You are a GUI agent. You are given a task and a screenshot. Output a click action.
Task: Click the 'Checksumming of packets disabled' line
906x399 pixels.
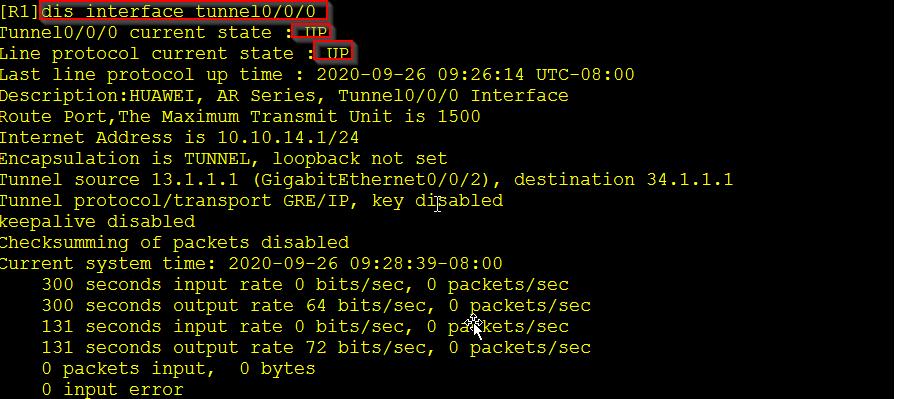pos(174,243)
